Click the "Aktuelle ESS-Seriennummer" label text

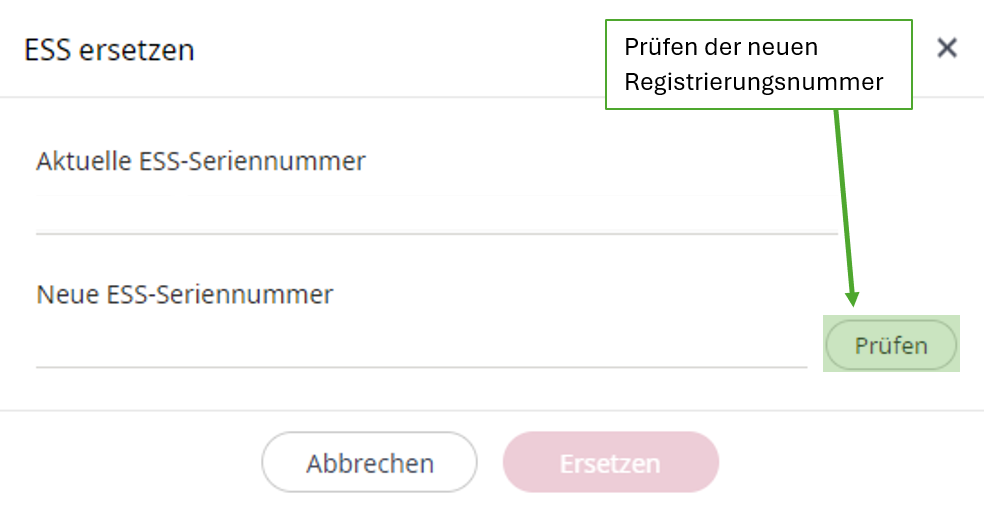[201, 160]
